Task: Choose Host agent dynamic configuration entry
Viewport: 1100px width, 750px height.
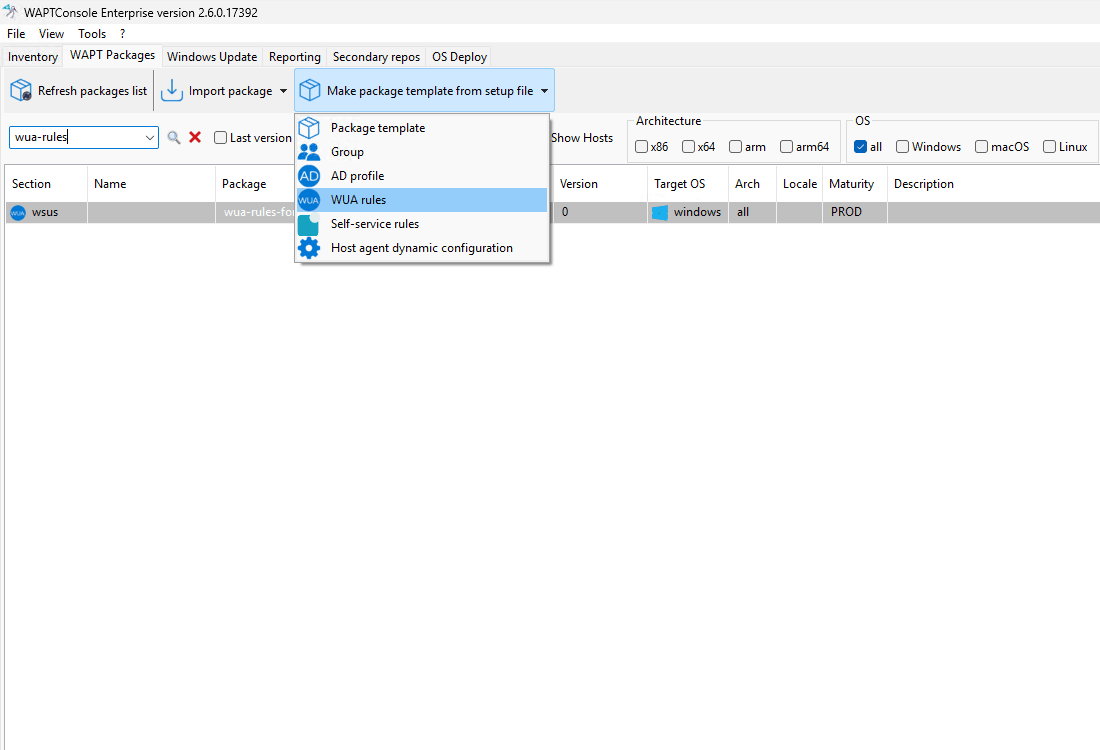Action: [x=422, y=248]
